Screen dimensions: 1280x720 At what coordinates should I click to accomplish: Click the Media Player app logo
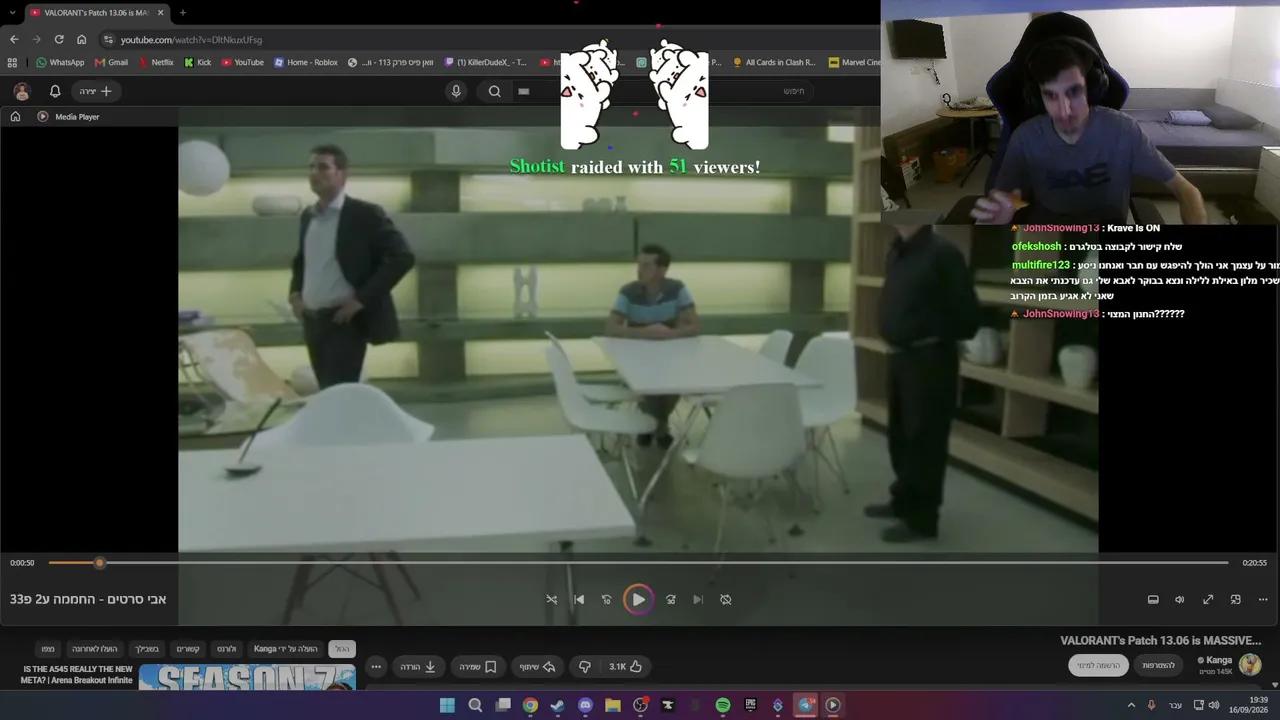pos(42,116)
